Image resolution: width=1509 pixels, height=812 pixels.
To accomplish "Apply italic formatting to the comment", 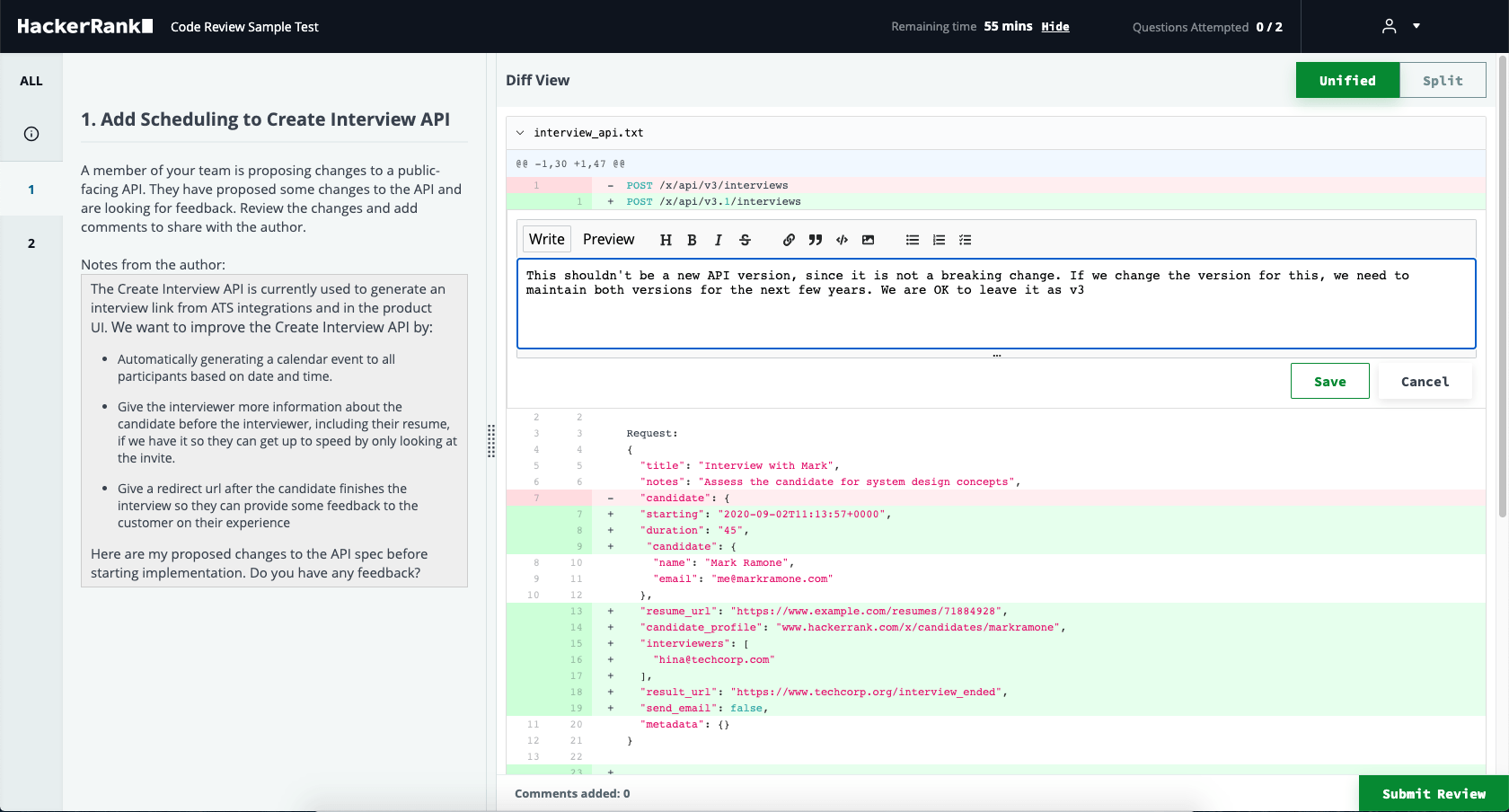I will (x=718, y=240).
